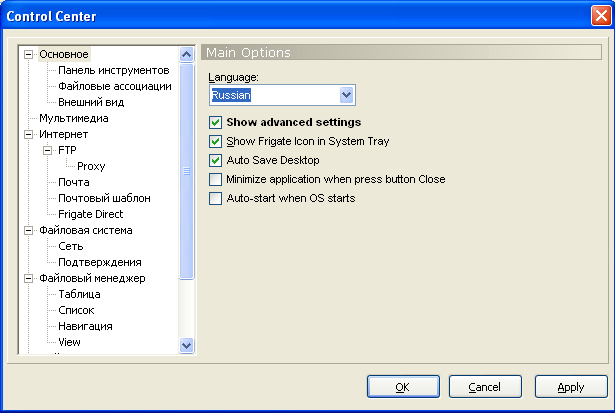This screenshot has width=615, height=413.
Task: Collapse the Файловая система tree node
Action: coord(29,231)
